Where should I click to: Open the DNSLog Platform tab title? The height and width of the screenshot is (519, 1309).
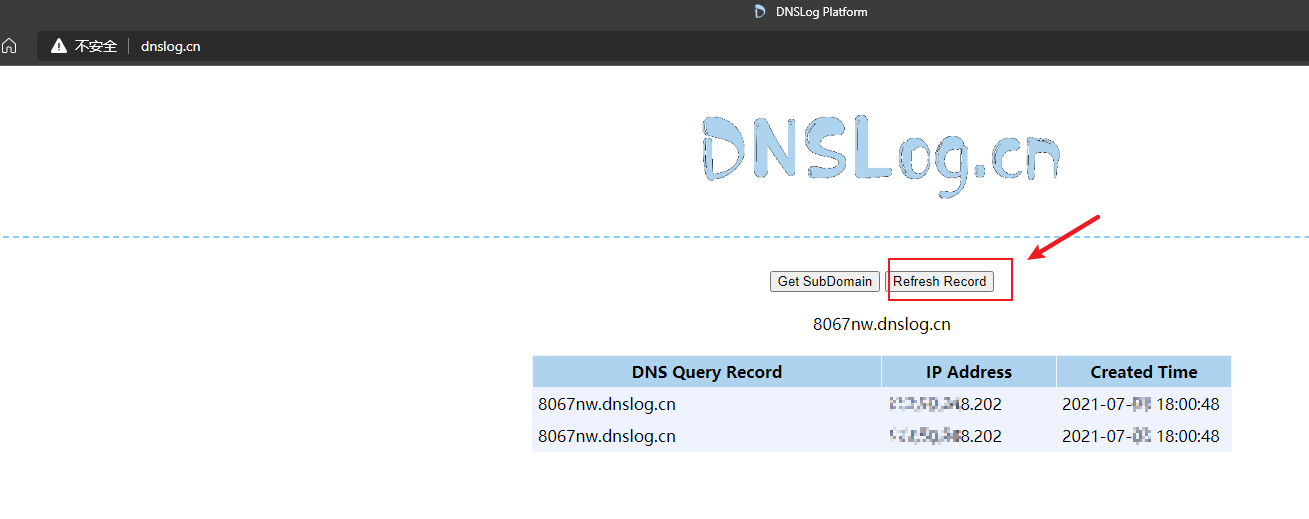click(x=821, y=12)
